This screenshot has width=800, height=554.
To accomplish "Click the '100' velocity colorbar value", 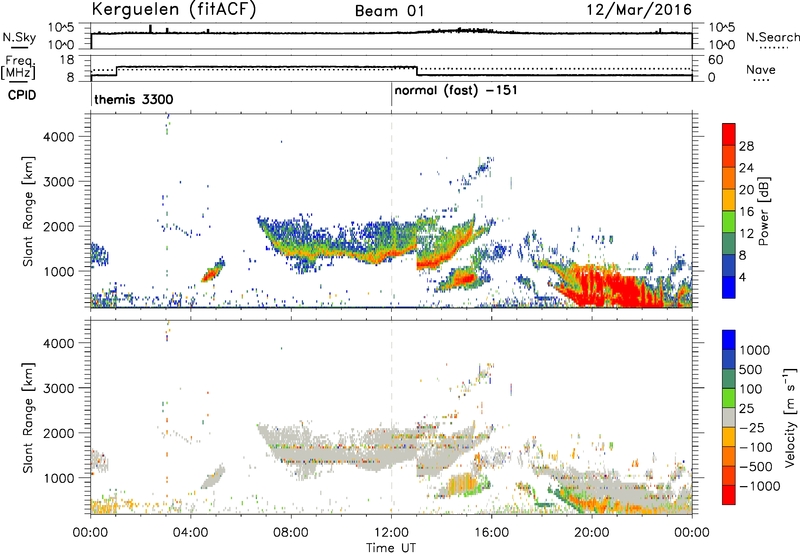I will [x=751, y=389].
